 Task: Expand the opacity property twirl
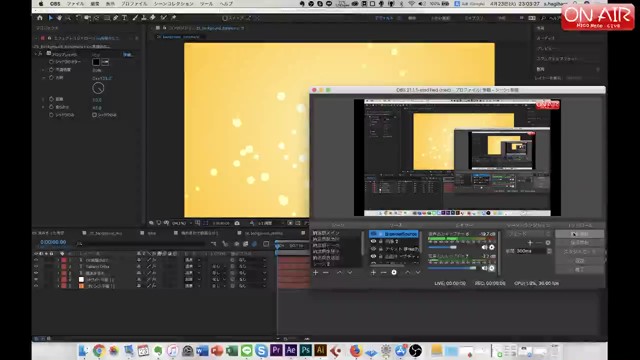[43, 70]
